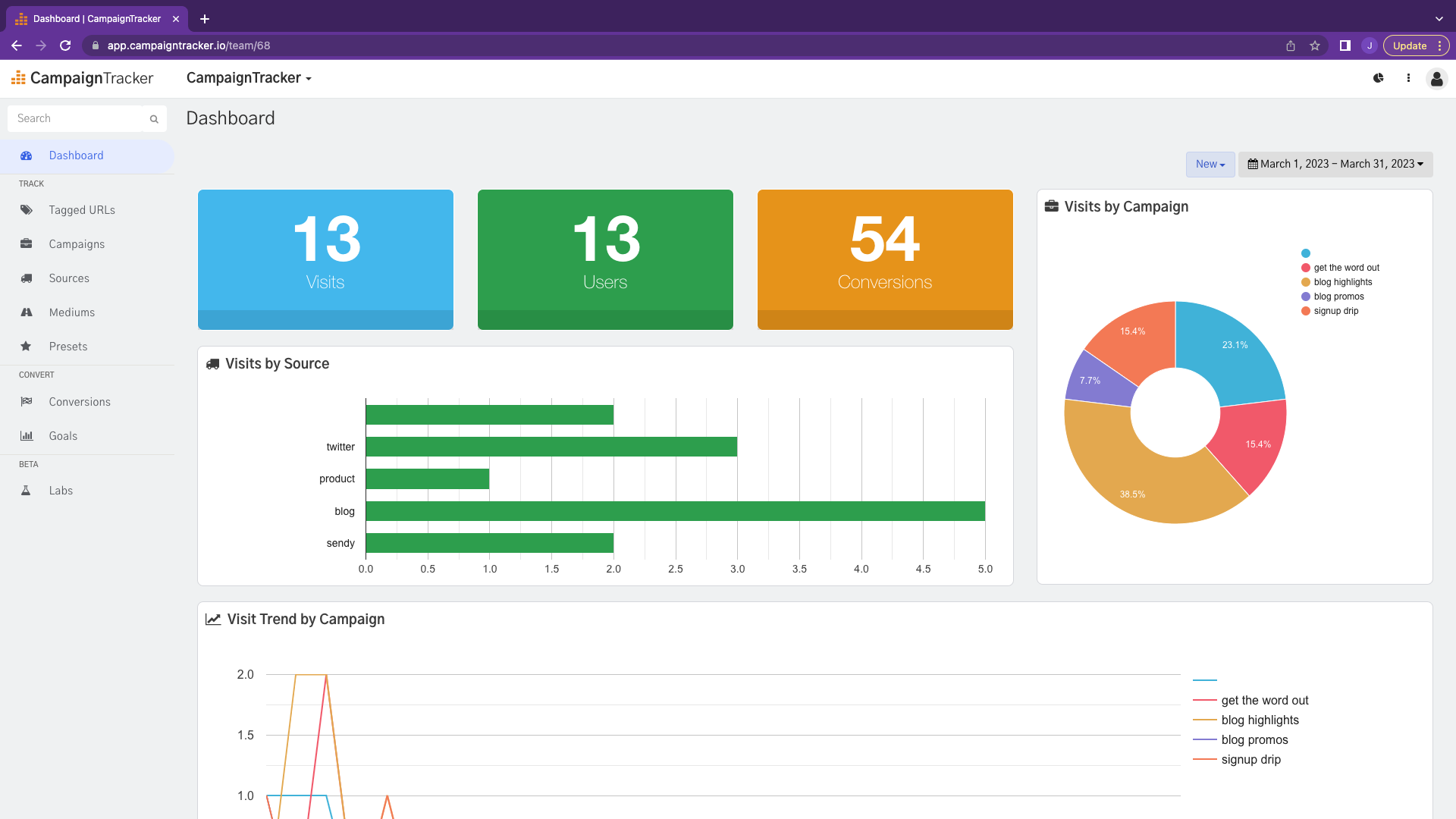
Task: Click the Sources truck icon
Action: tap(27, 278)
